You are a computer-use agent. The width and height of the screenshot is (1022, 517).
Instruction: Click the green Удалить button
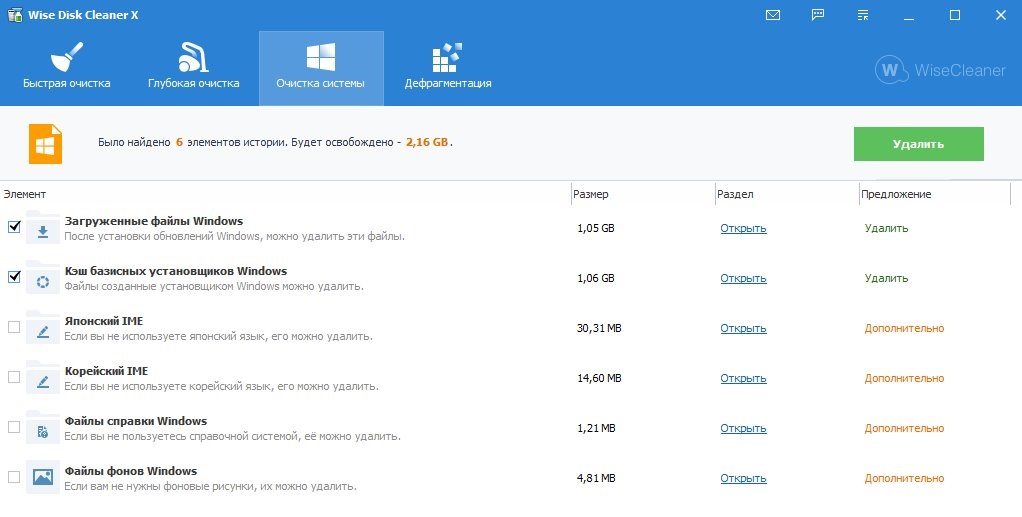coord(918,144)
